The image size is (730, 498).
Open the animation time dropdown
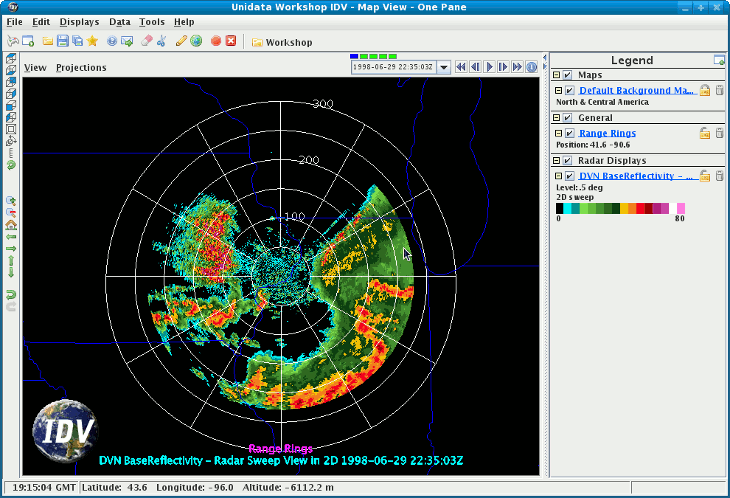click(x=444, y=67)
